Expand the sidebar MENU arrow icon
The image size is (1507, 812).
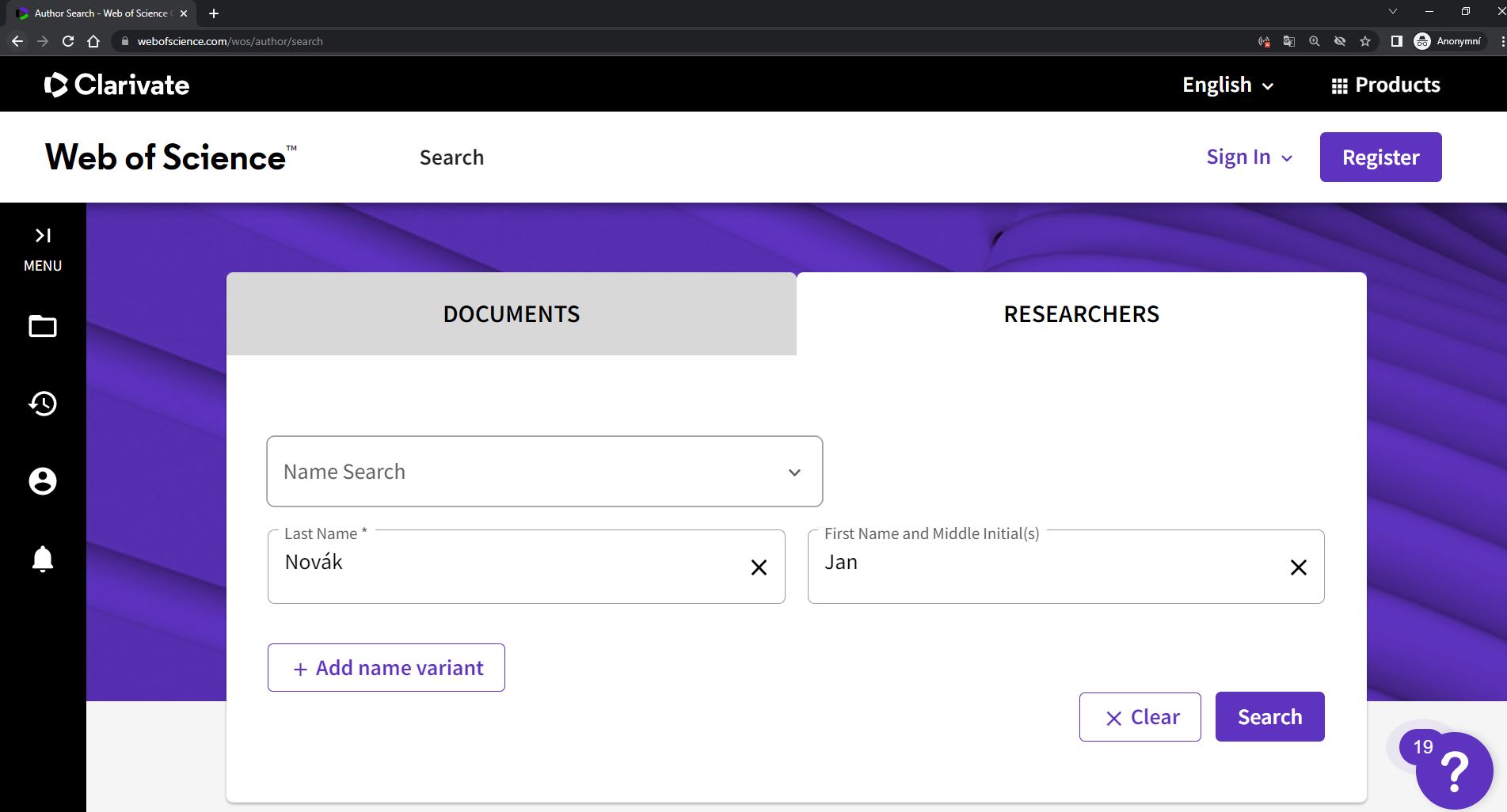click(43, 236)
